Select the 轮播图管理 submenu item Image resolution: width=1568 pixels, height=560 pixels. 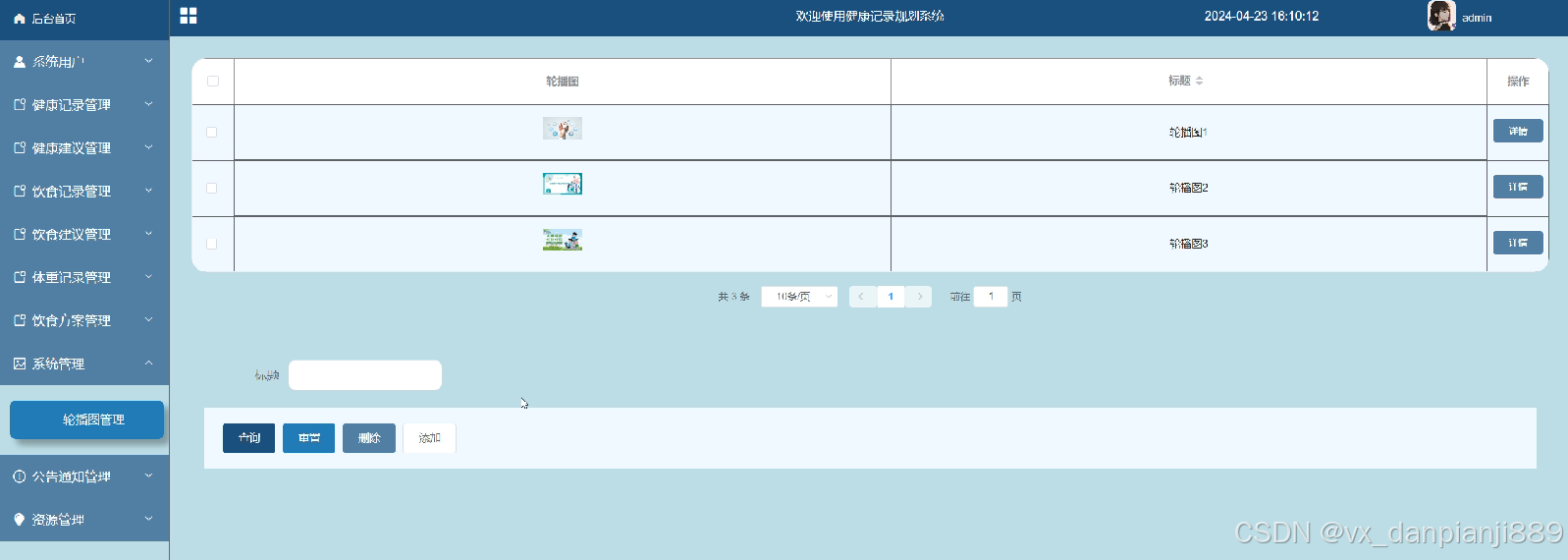86,420
